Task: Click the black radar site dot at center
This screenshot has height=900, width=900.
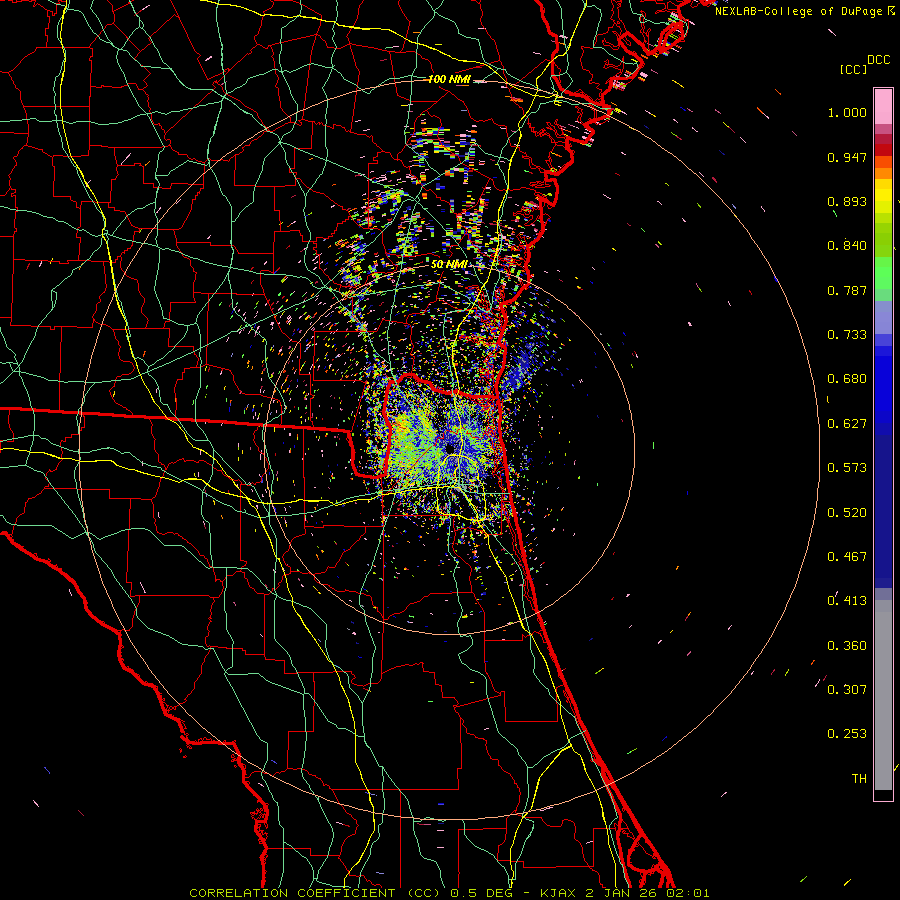Action: 450,447
